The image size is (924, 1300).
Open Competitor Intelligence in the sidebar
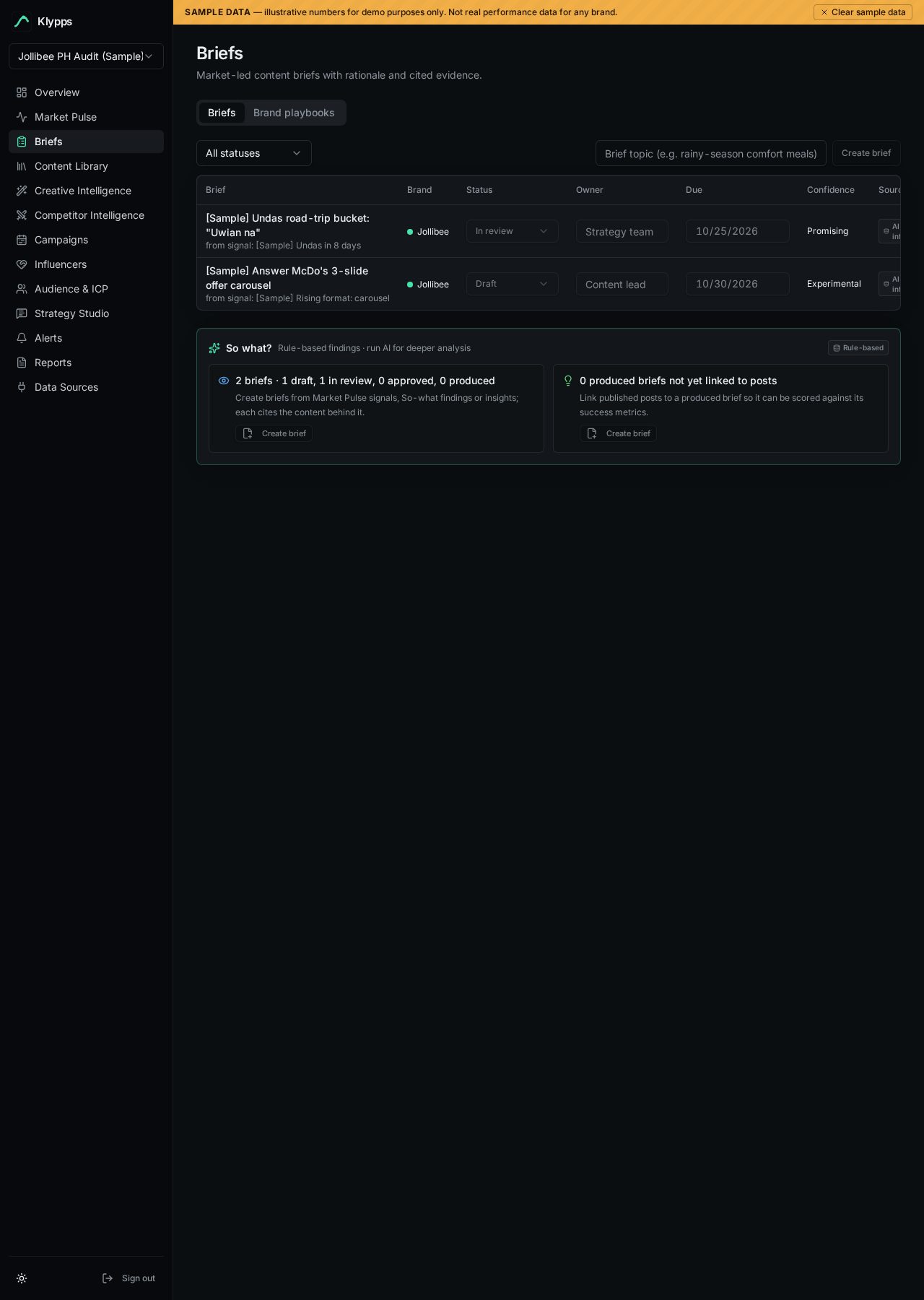(86, 215)
